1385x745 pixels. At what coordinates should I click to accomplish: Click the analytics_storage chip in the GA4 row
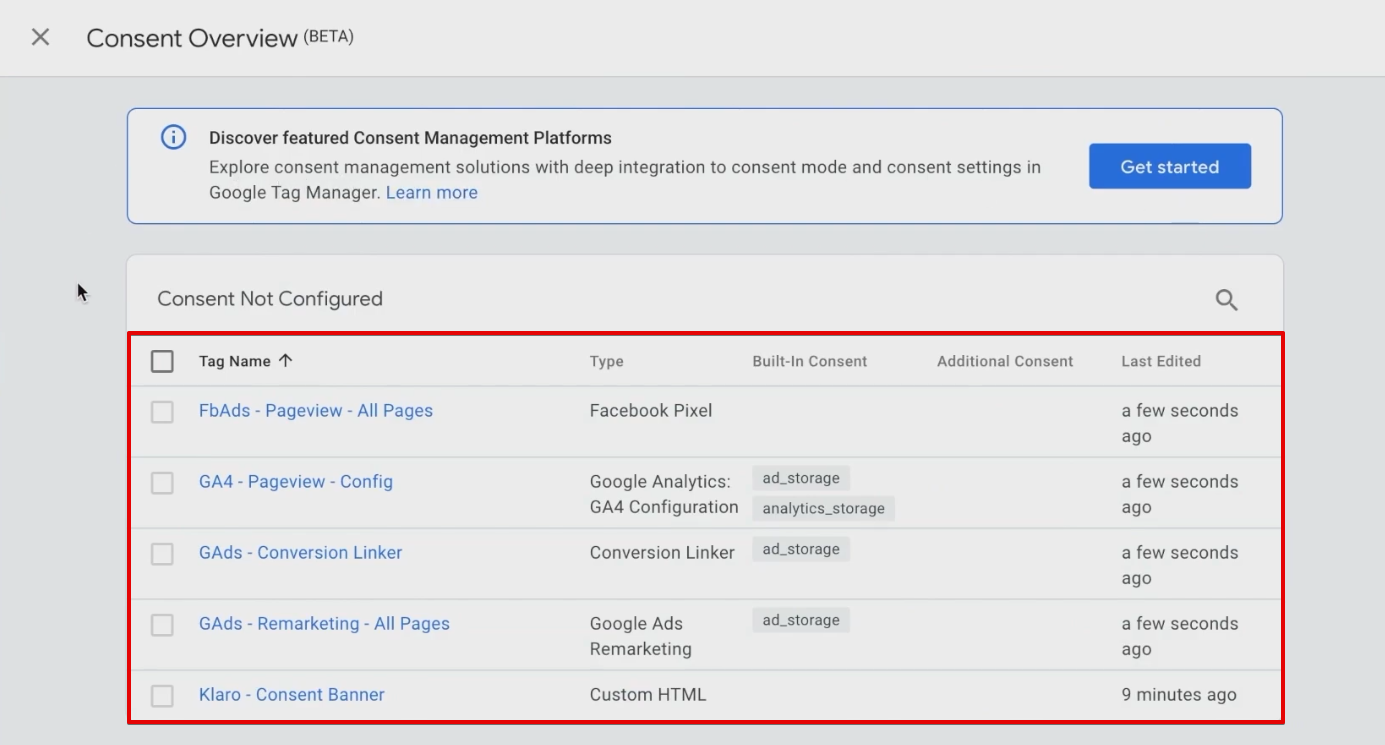[x=824, y=509]
